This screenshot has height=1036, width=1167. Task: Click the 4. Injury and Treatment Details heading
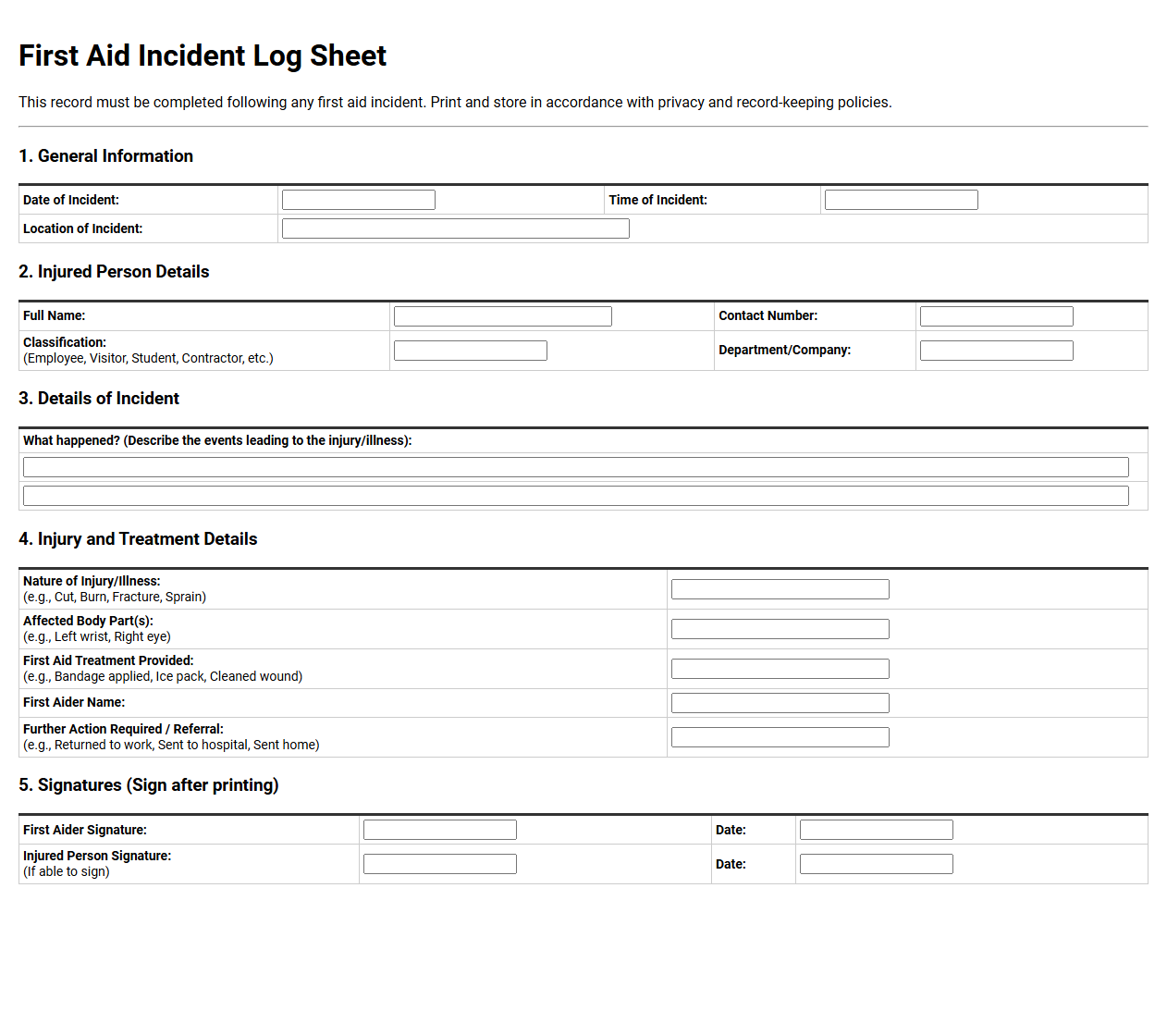[x=138, y=539]
